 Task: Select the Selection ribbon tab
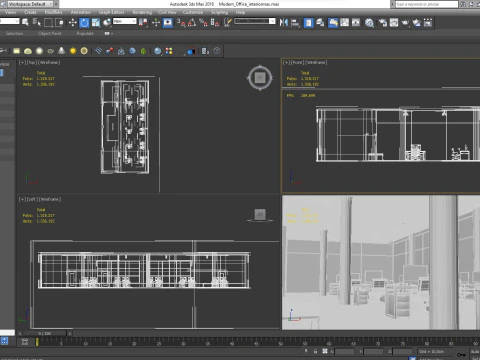(x=14, y=33)
